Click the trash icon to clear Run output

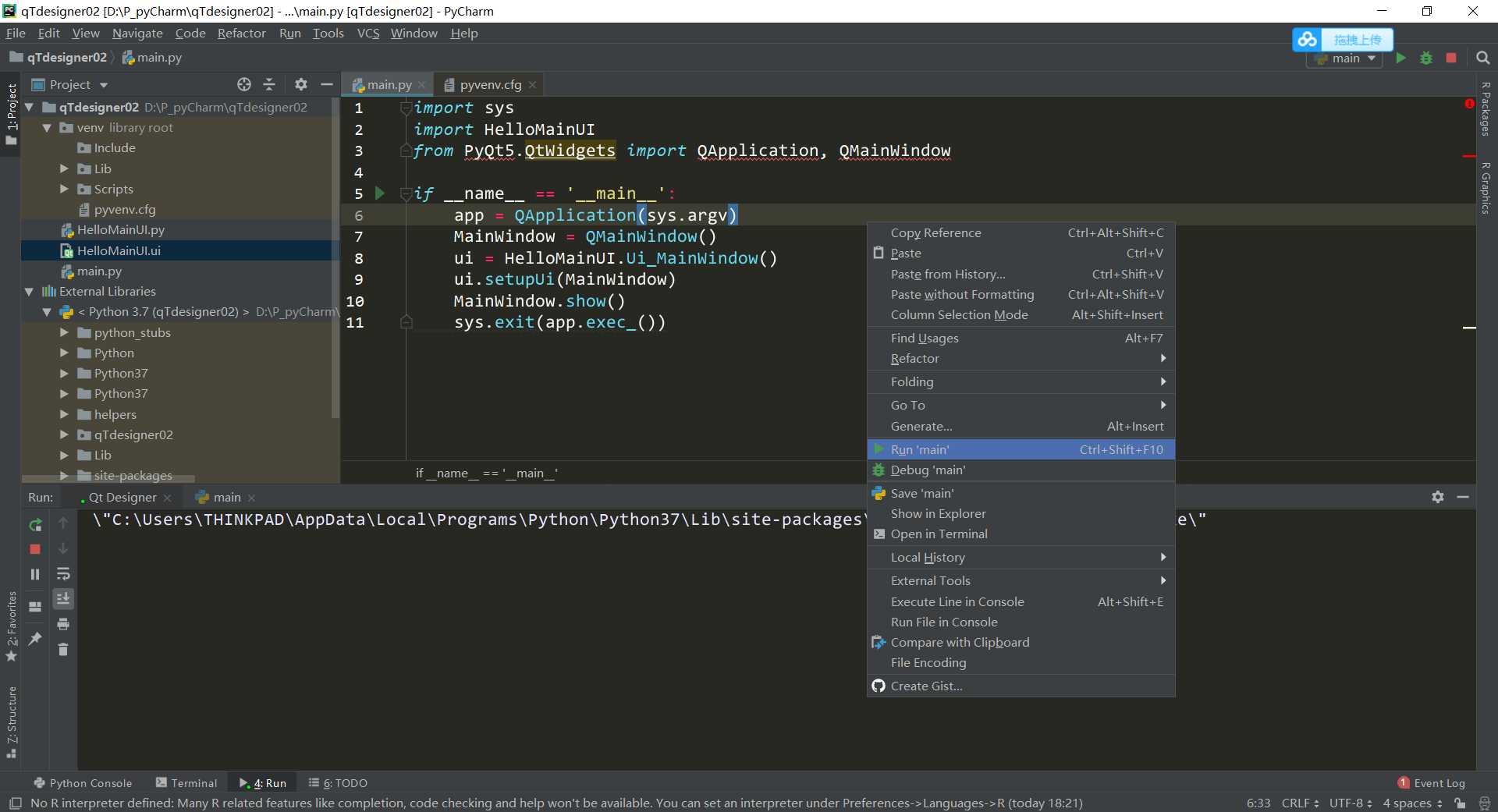tap(63, 649)
